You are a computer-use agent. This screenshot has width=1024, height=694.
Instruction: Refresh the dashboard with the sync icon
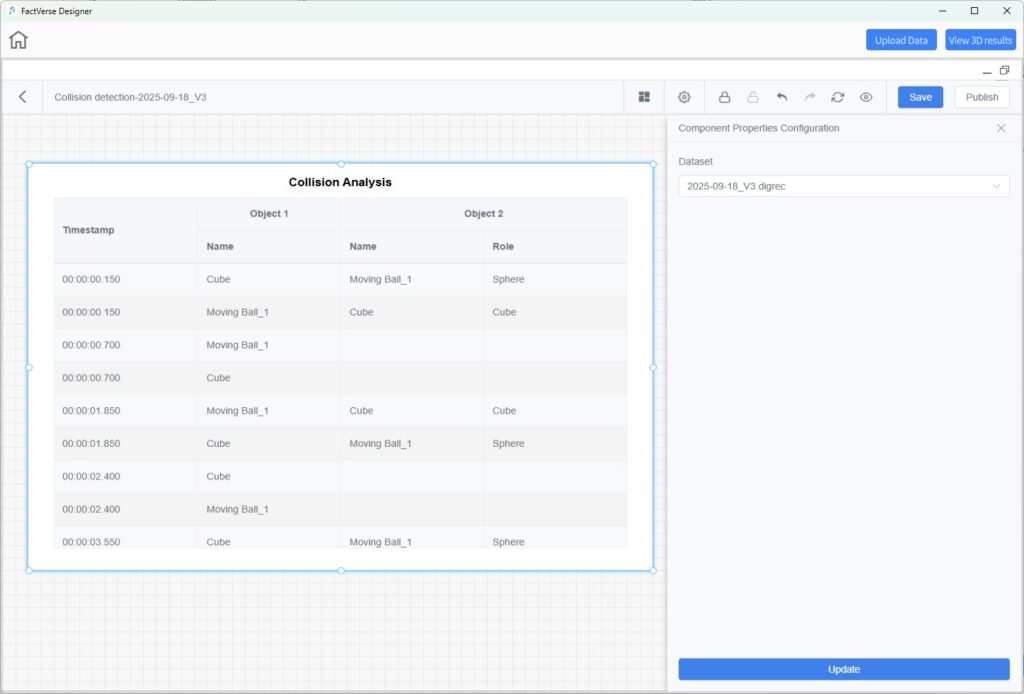(x=838, y=97)
